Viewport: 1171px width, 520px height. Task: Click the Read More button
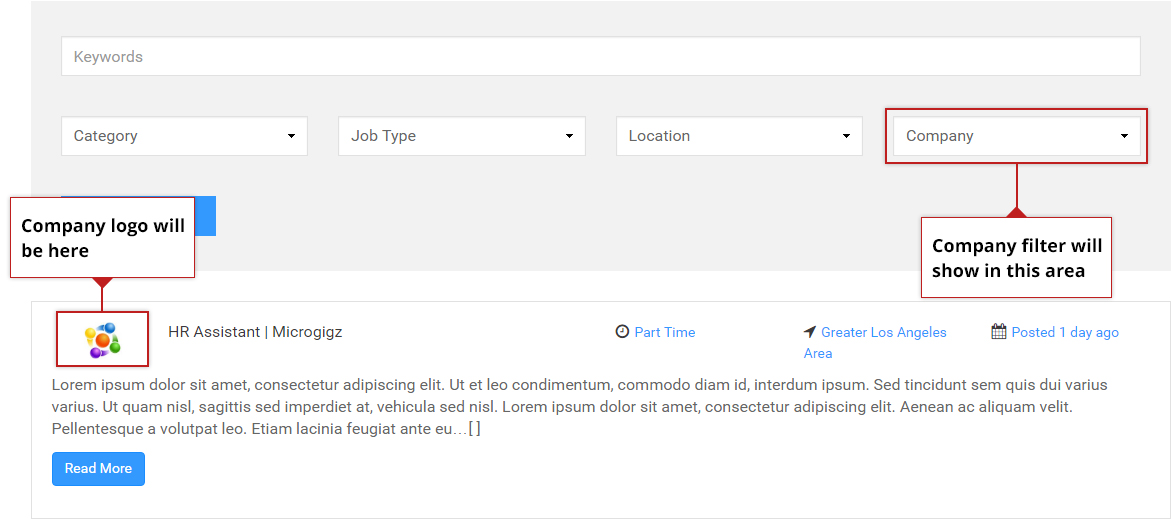point(98,468)
